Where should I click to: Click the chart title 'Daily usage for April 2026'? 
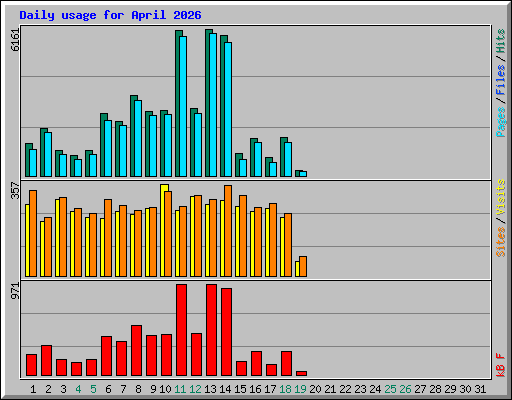pos(110,15)
